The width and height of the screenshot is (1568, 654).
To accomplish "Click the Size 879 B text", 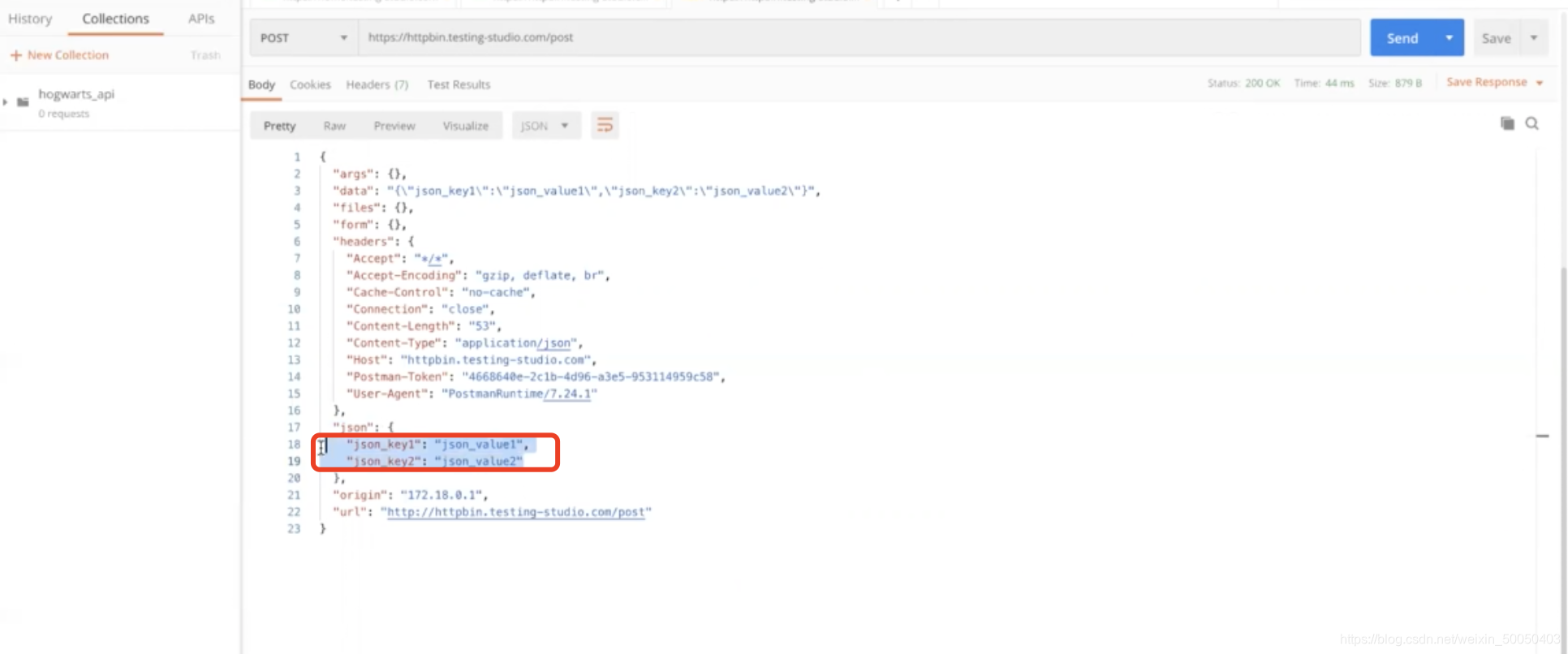I will pyautogui.click(x=1394, y=83).
